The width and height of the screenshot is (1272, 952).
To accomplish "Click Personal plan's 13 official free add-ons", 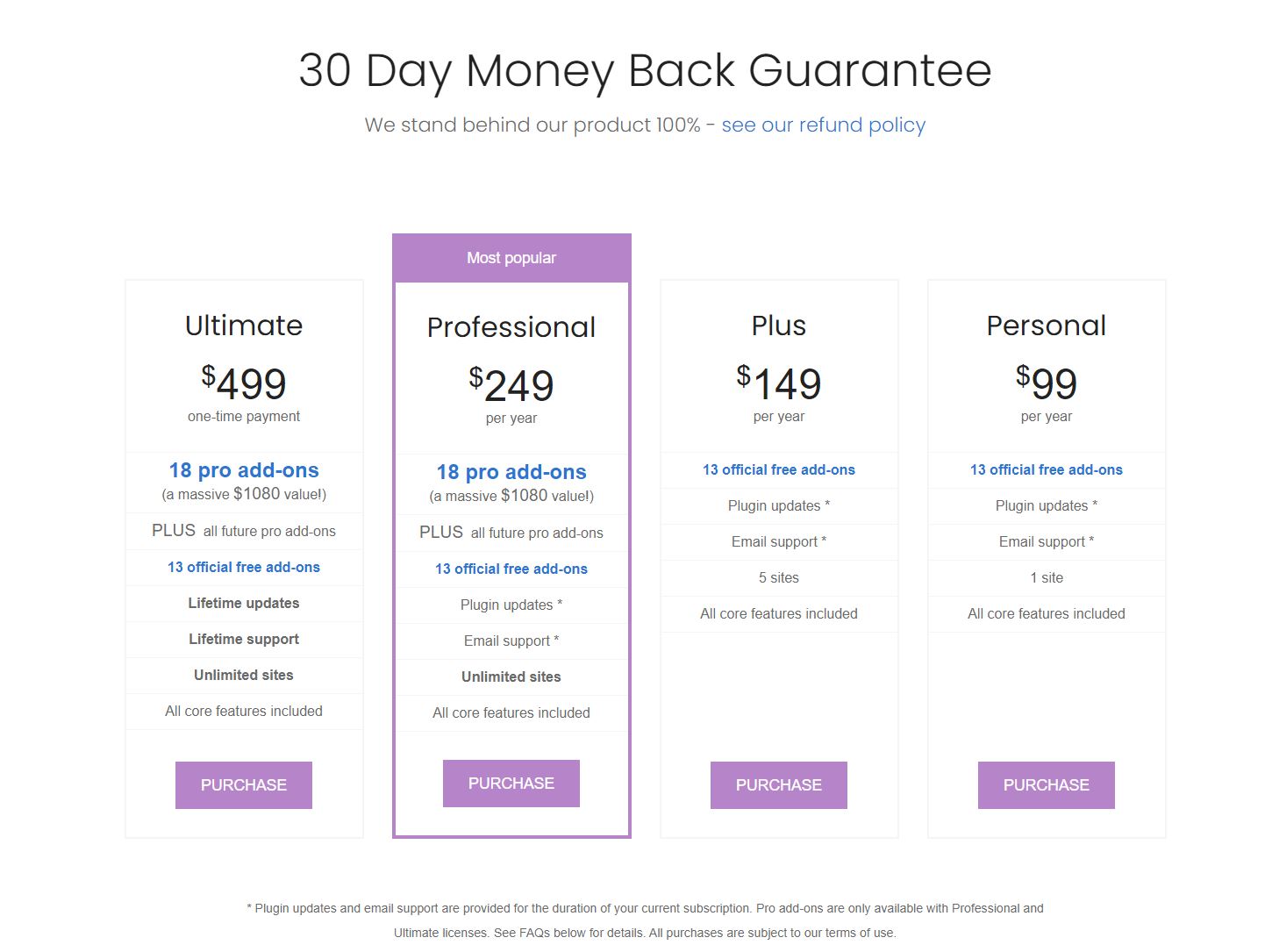I will pos(1046,470).
